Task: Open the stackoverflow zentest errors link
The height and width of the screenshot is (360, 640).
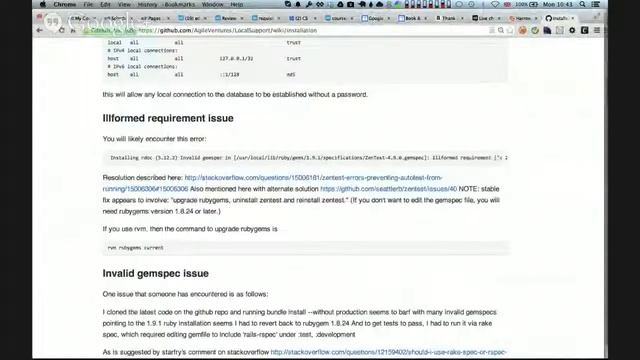Action: 273,183
